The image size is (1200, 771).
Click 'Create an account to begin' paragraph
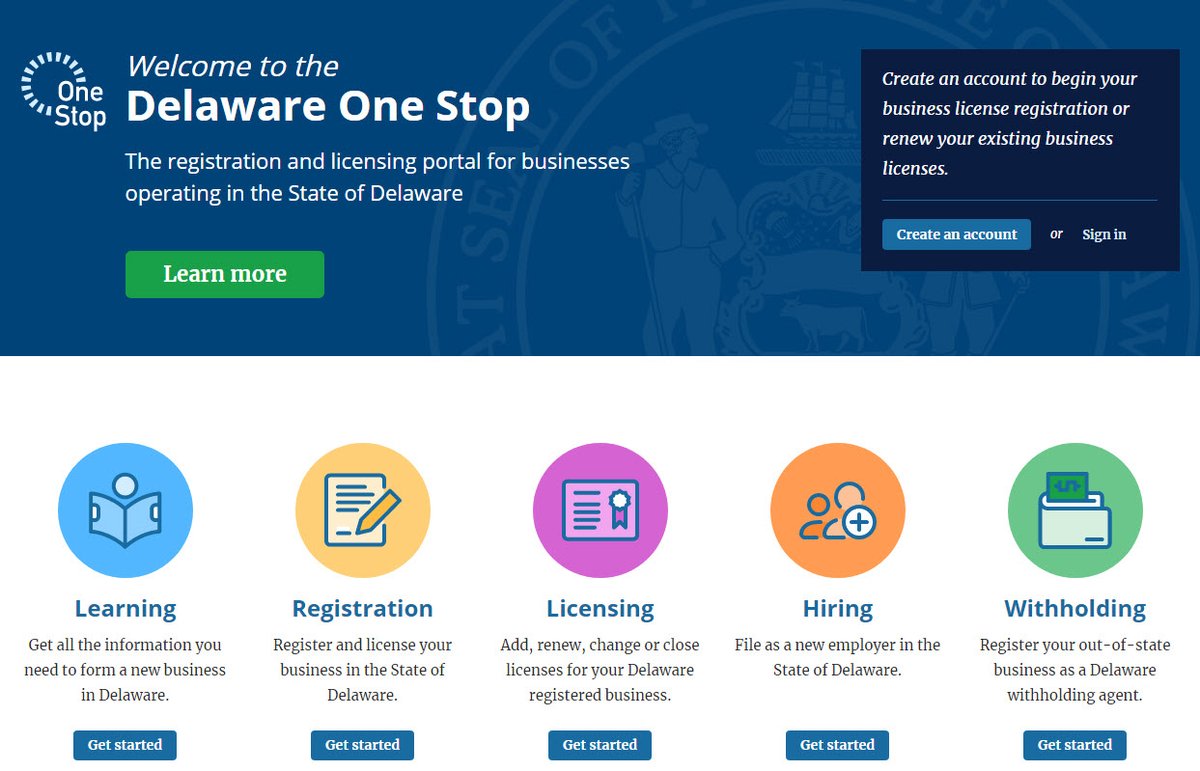pos(1010,123)
